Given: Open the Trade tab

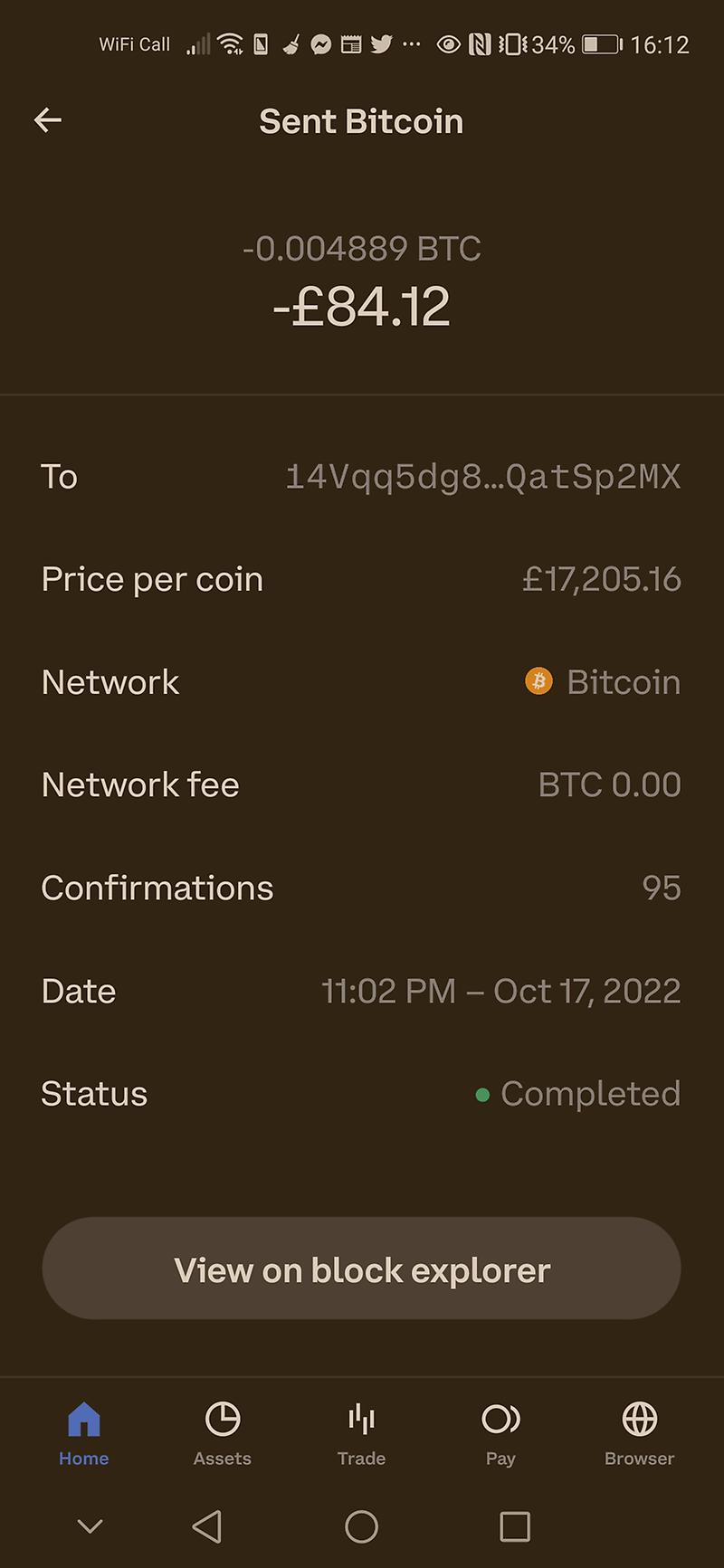Looking at the screenshot, I should (361, 1431).
